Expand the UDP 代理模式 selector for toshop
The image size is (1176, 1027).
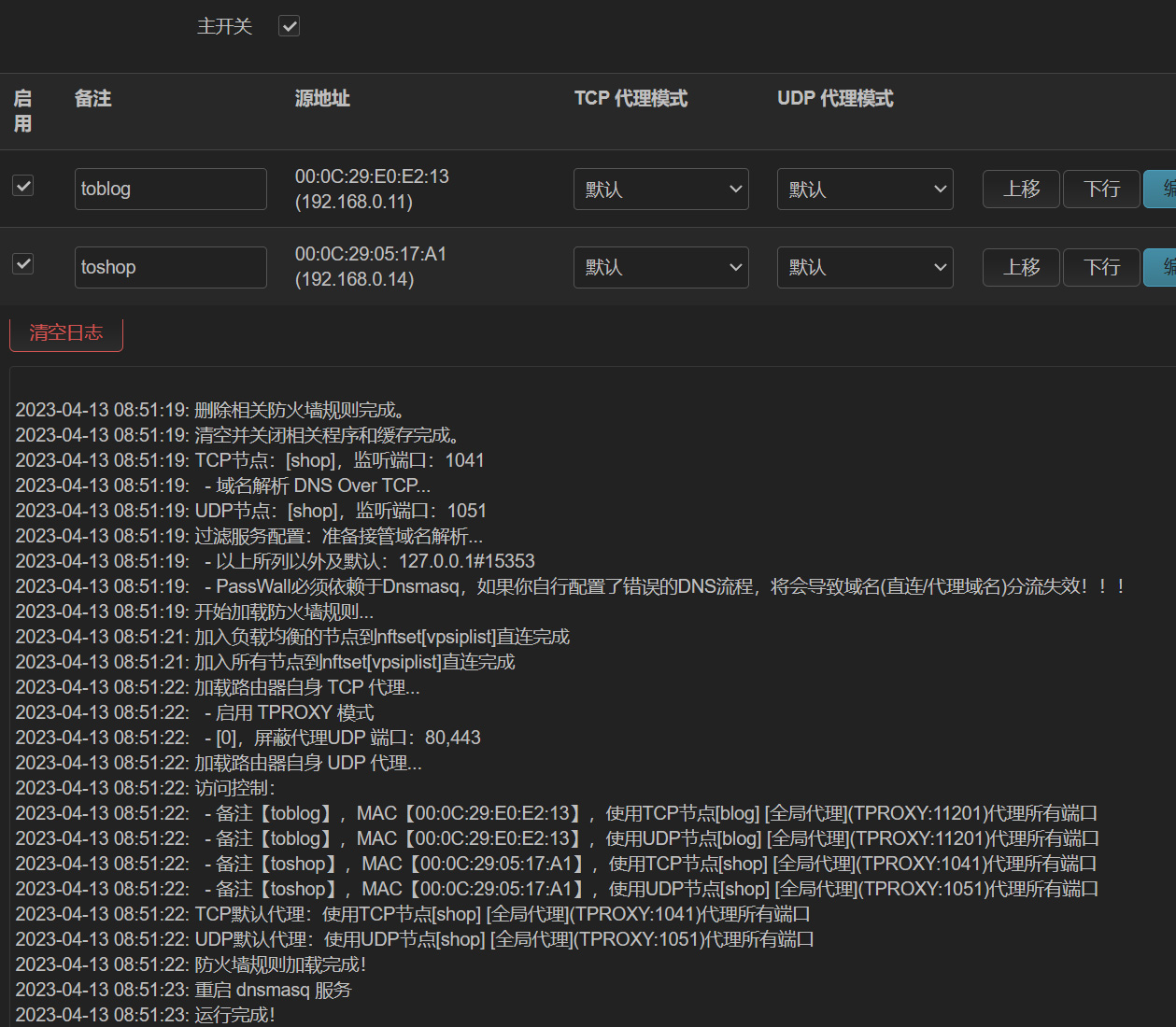pyautogui.click(x=864, y=267)
